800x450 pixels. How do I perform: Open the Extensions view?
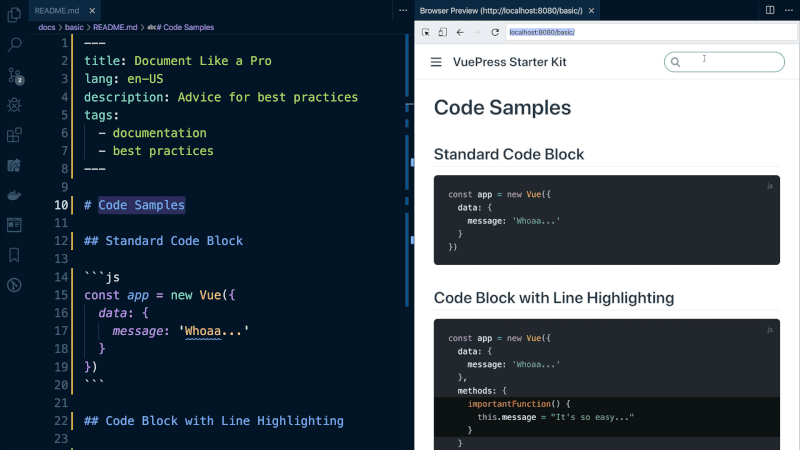14,135
